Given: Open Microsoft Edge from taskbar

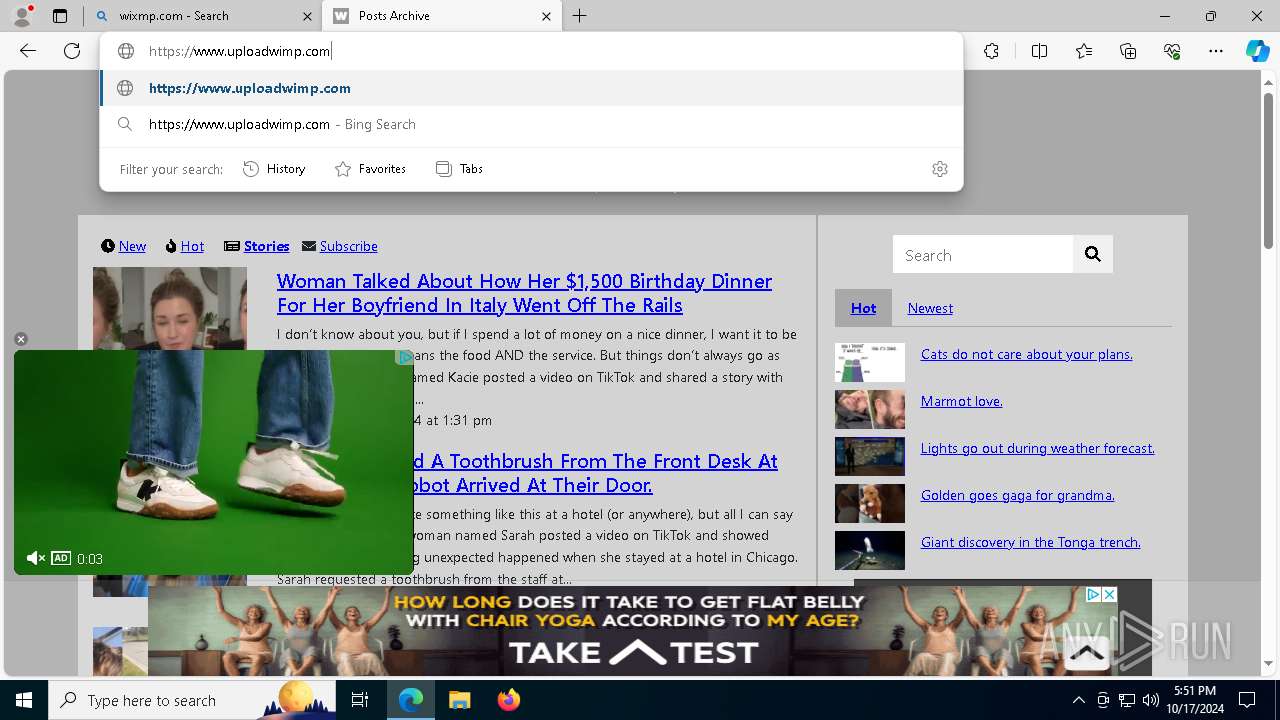Looking at the screenshot, I should 411,700.
